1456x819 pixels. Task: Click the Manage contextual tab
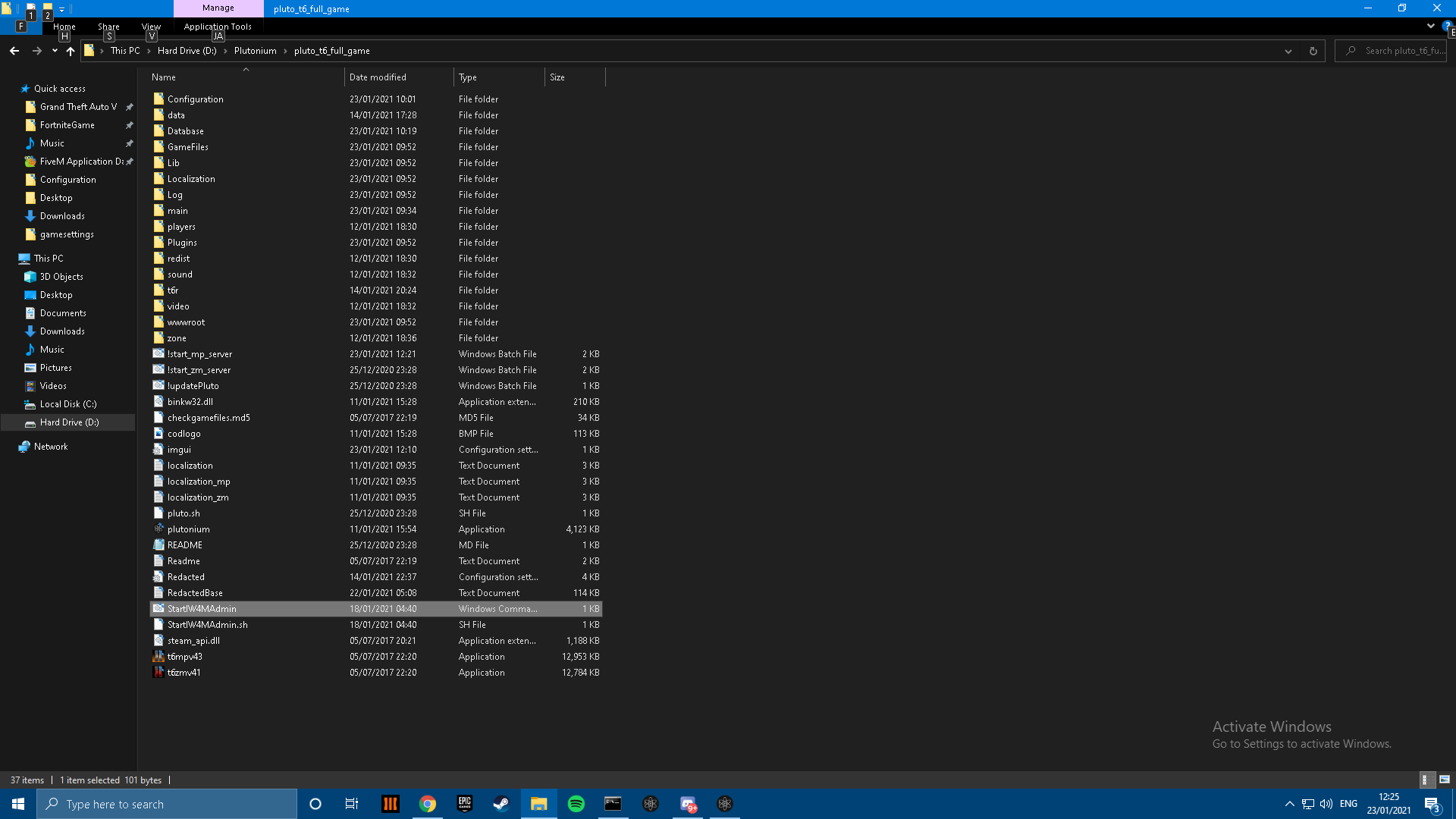point(218,8)
